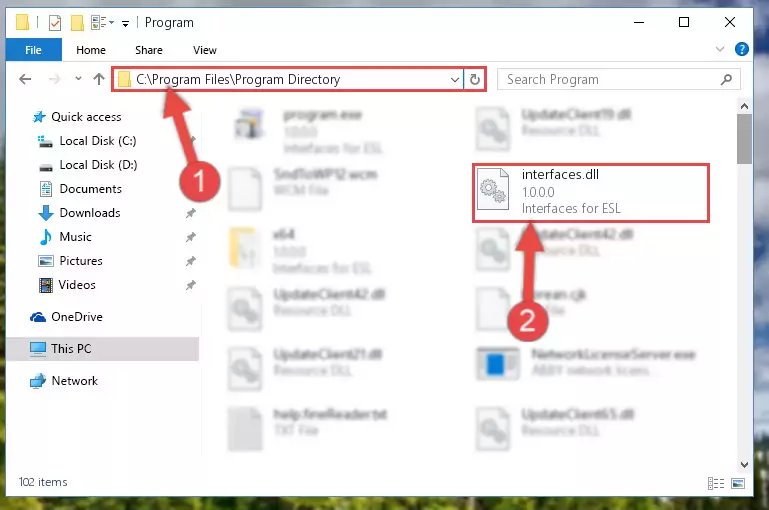Go up one folder level
This screenshot has width=769, height=510.
click(99, 79)
